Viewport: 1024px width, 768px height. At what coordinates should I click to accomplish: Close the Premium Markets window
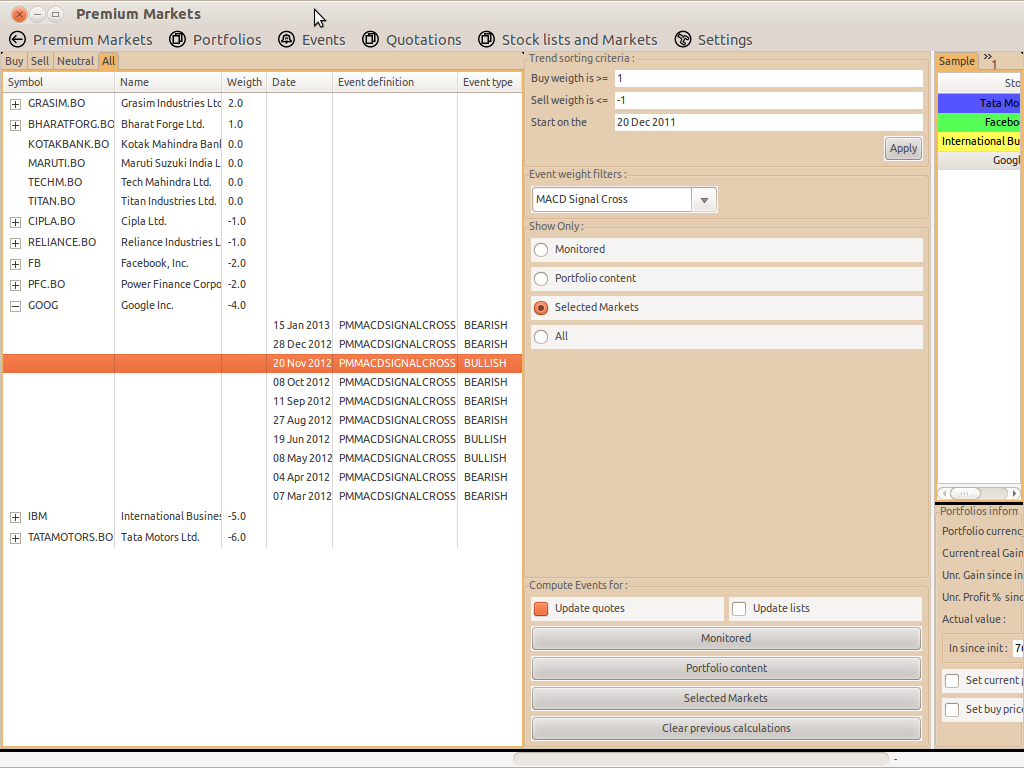pos(20,14)
